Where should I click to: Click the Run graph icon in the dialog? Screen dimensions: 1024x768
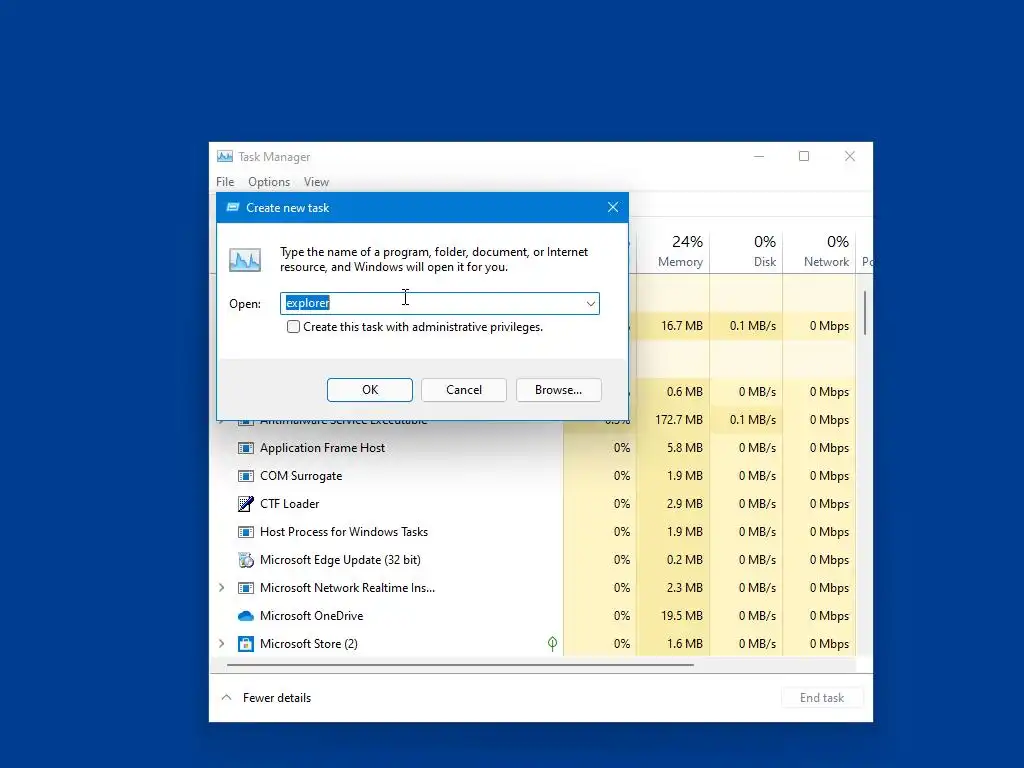pos(245,260)
